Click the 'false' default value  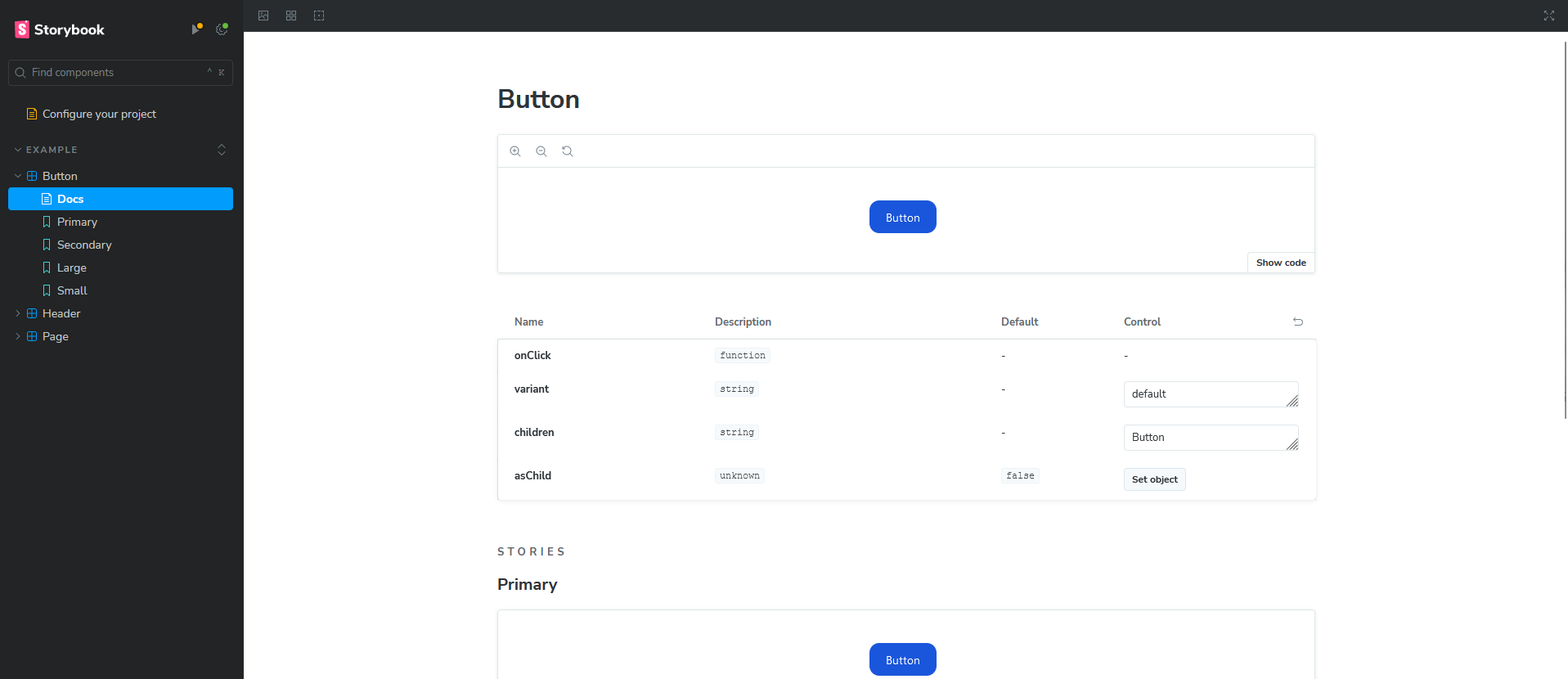pos(1020,475)
